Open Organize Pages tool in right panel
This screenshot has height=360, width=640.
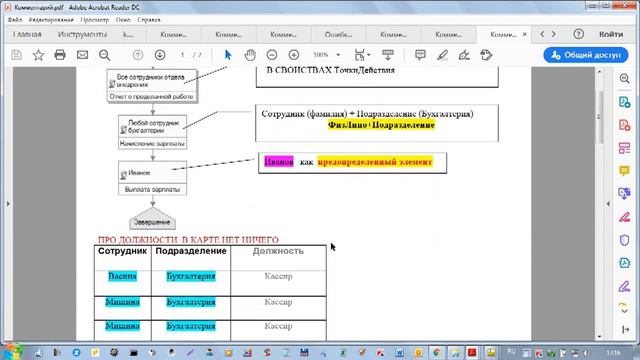[624, 148]
